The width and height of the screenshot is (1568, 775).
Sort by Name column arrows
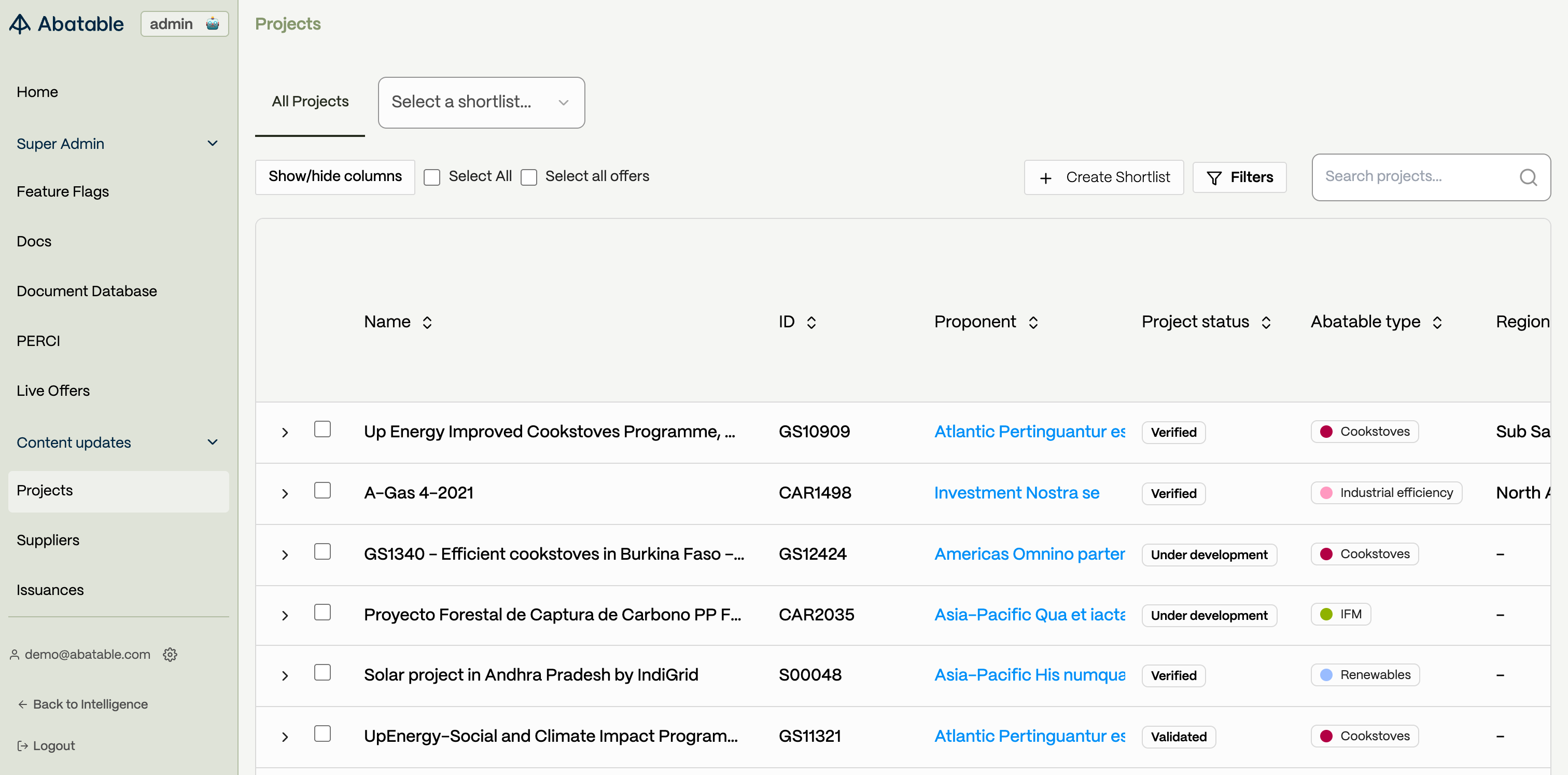coord(427,322)
